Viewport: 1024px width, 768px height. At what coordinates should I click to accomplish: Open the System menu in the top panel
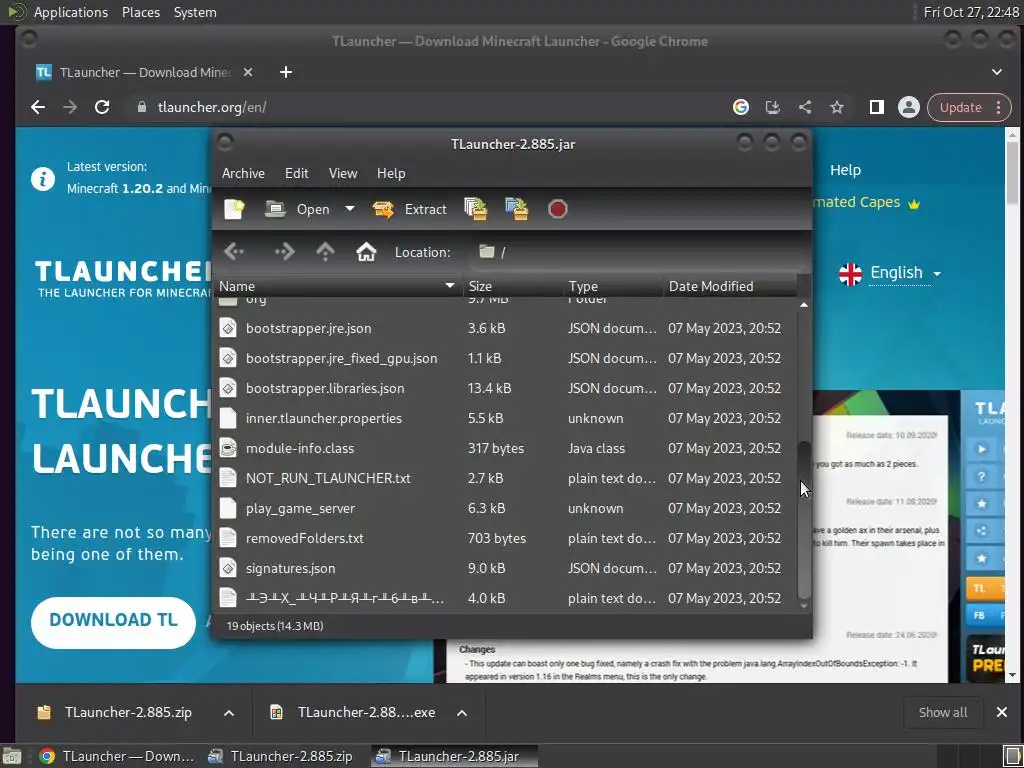point(195,12)
